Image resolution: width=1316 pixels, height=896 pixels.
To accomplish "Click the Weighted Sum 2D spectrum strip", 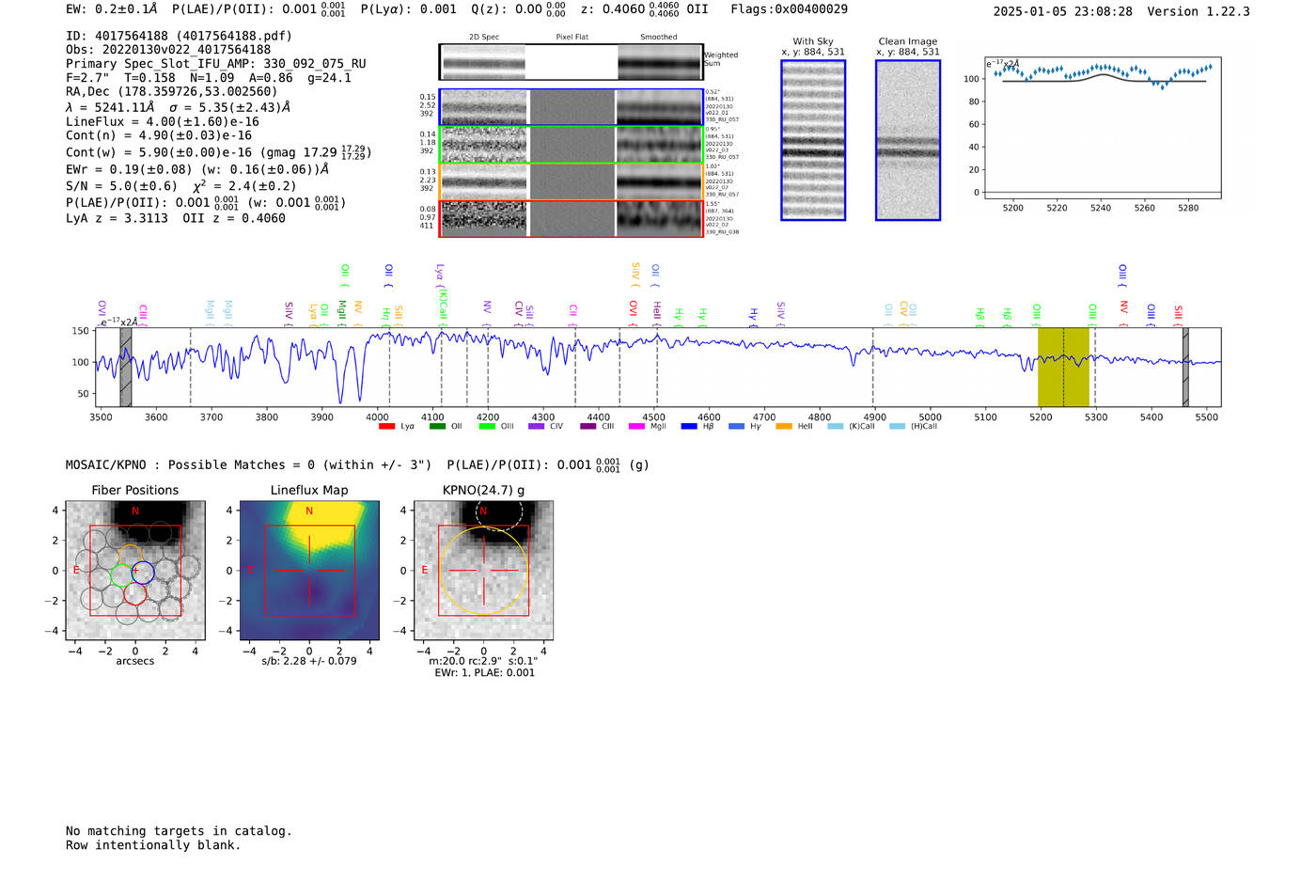I will tap(572, 62).
